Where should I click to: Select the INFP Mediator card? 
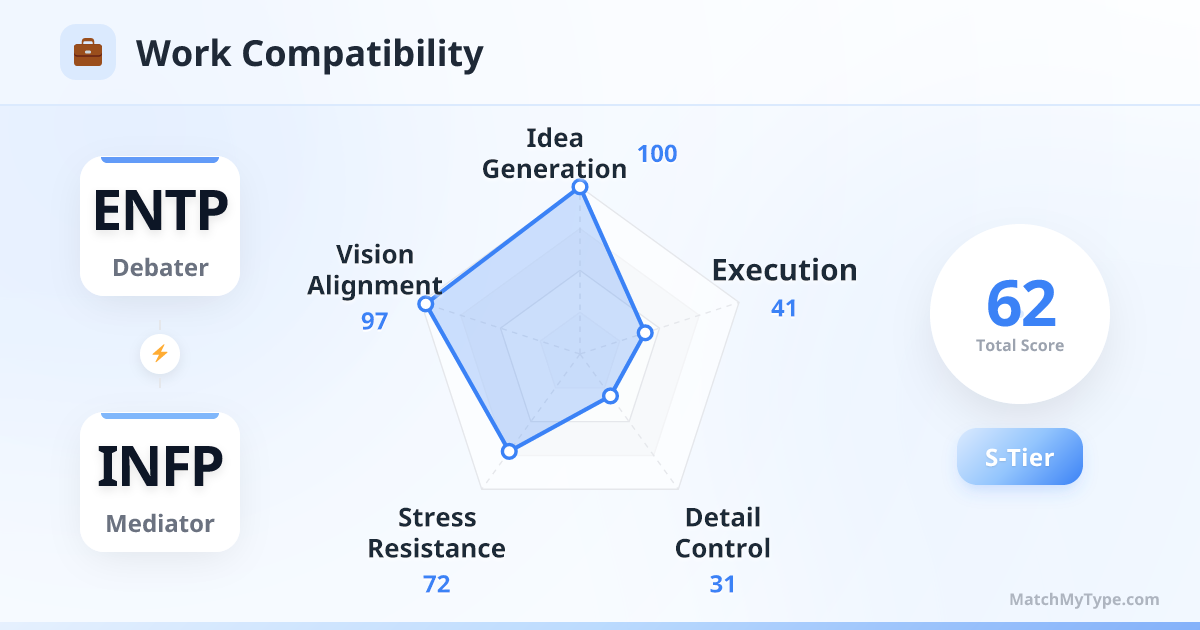160,482
